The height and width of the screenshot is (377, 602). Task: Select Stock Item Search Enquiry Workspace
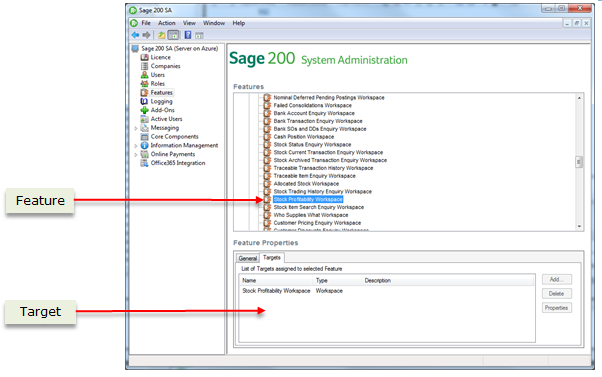(319, 207)
